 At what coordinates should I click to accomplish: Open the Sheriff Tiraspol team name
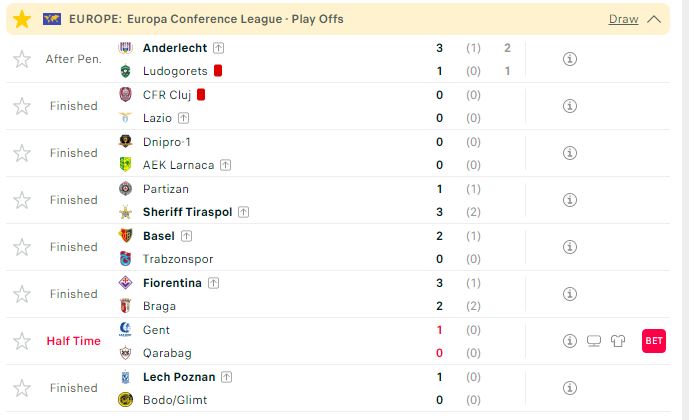click(x=188, y=212)
